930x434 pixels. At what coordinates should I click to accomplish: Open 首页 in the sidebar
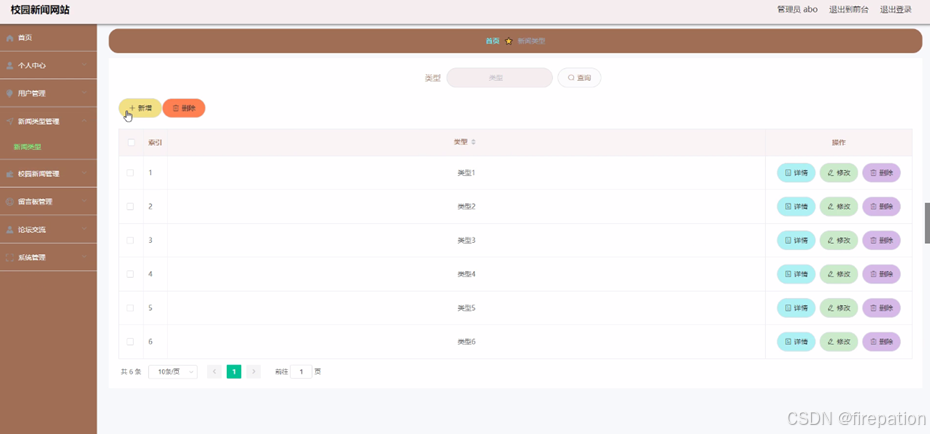pyautogui.click(x=49, y=38)
